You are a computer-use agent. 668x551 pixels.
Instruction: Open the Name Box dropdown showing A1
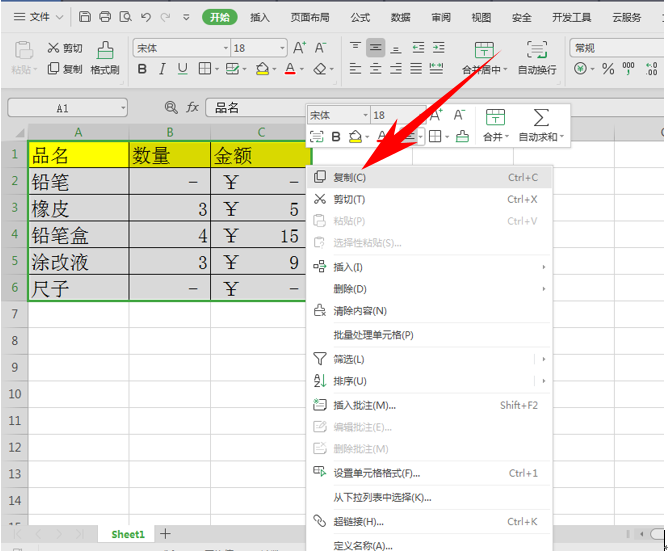(123, 108)
